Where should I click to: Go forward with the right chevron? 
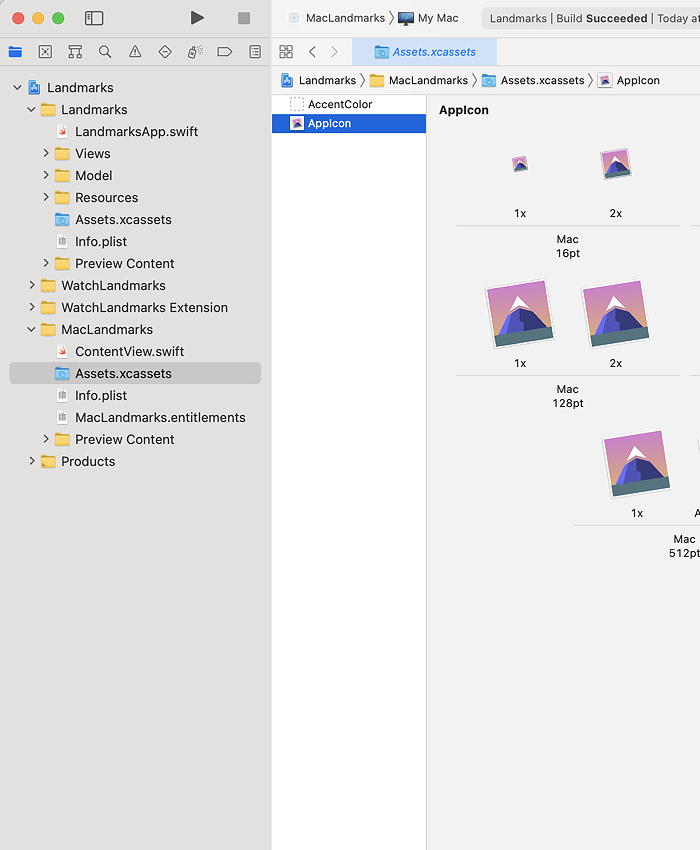pyautogui.click(x=335, y=52)
